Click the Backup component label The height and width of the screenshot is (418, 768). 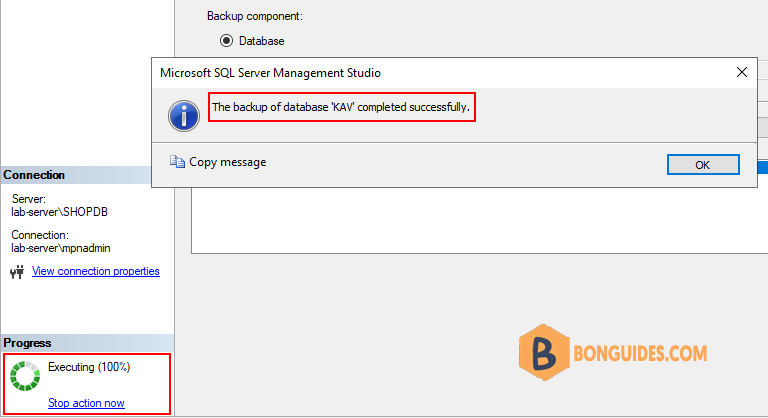[255, 16]
